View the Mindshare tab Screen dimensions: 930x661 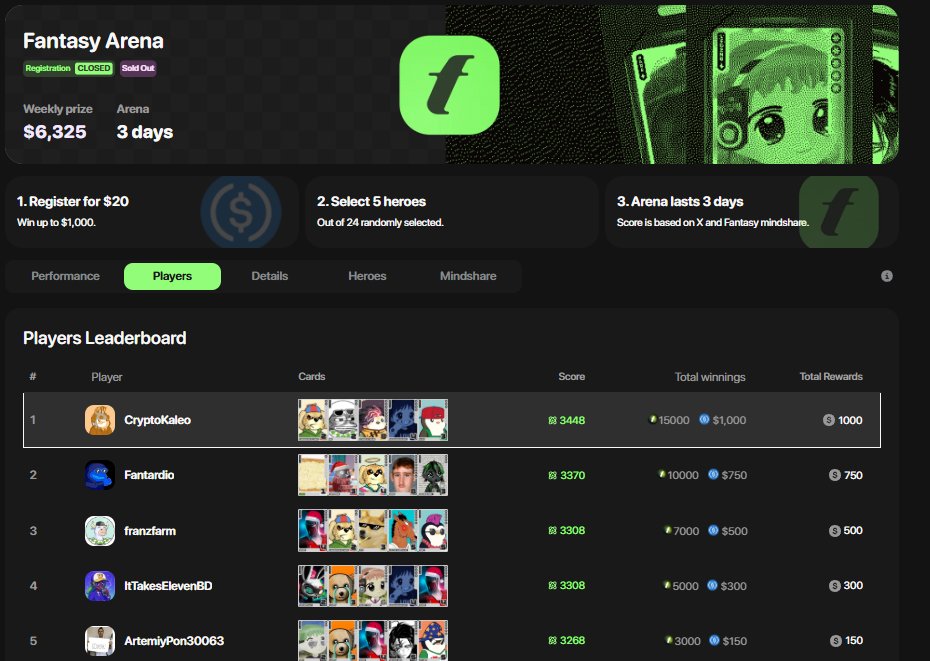468,276
